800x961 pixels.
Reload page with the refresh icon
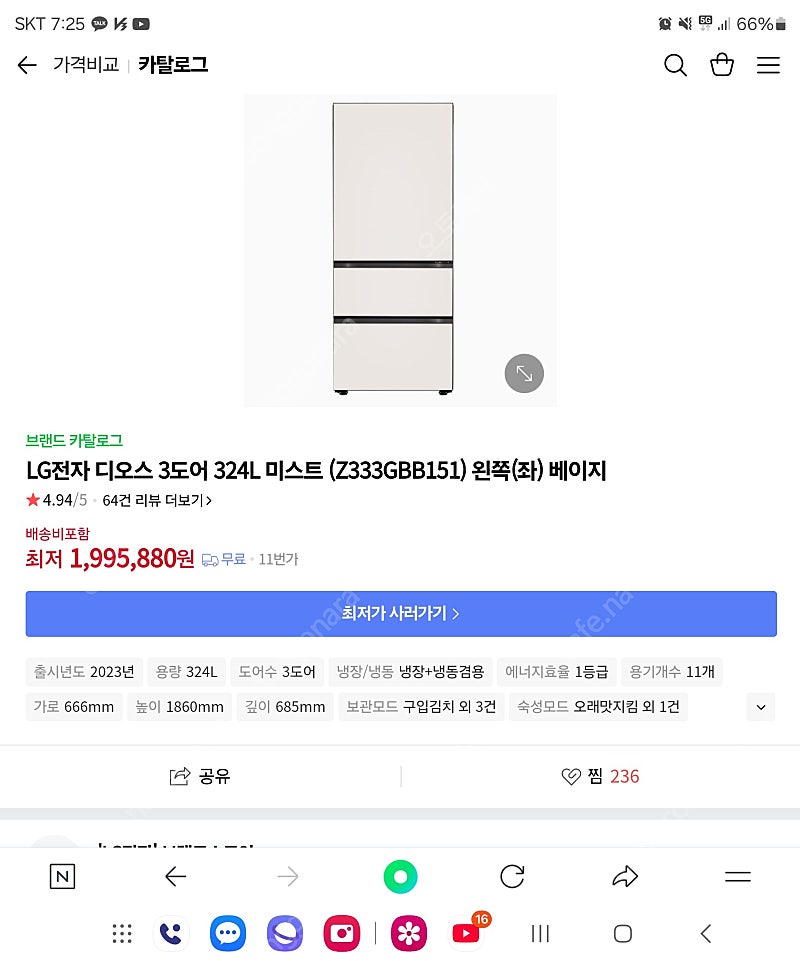(x=512, y=876)
